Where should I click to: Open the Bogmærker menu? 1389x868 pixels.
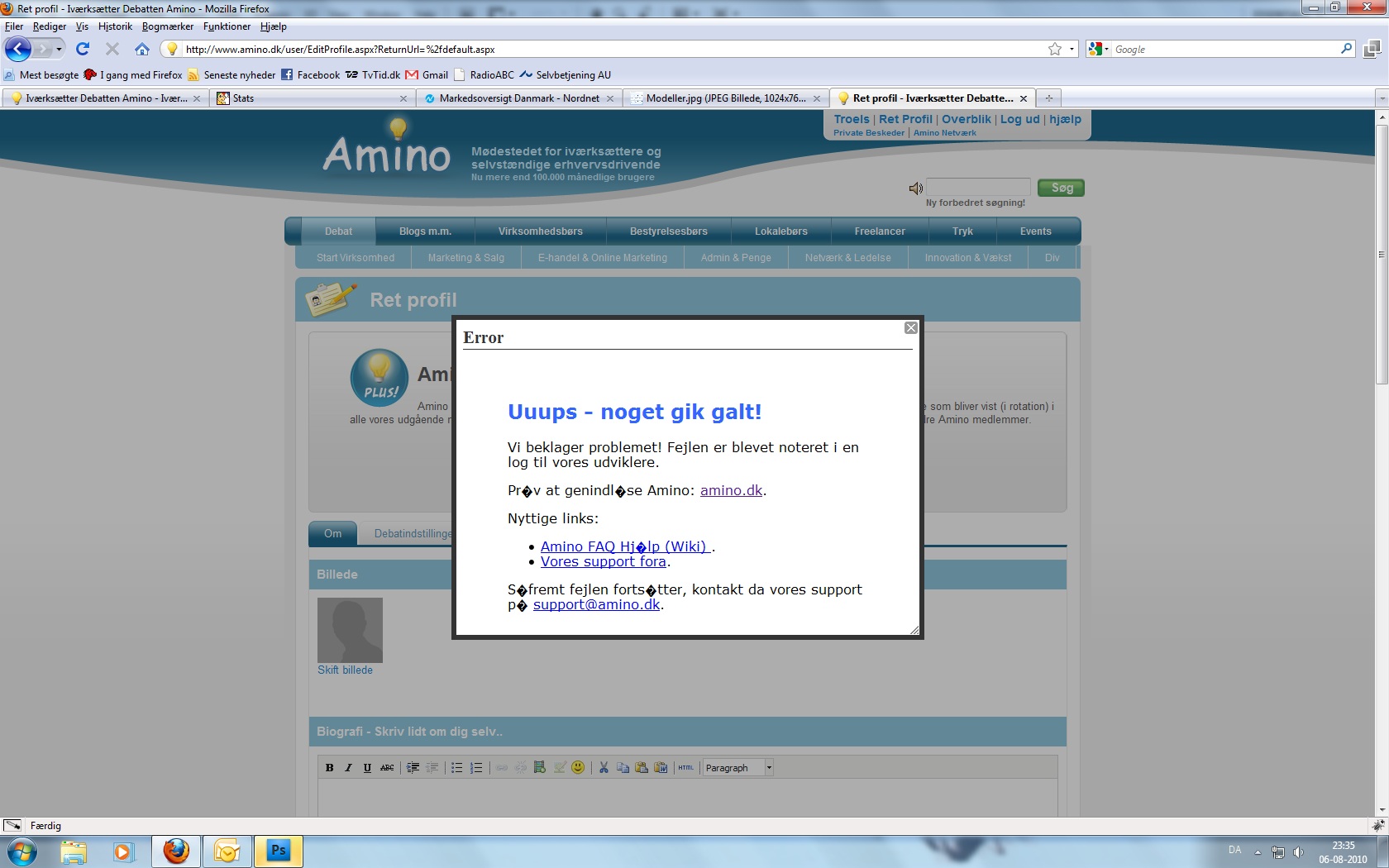[x=168, y=26]
